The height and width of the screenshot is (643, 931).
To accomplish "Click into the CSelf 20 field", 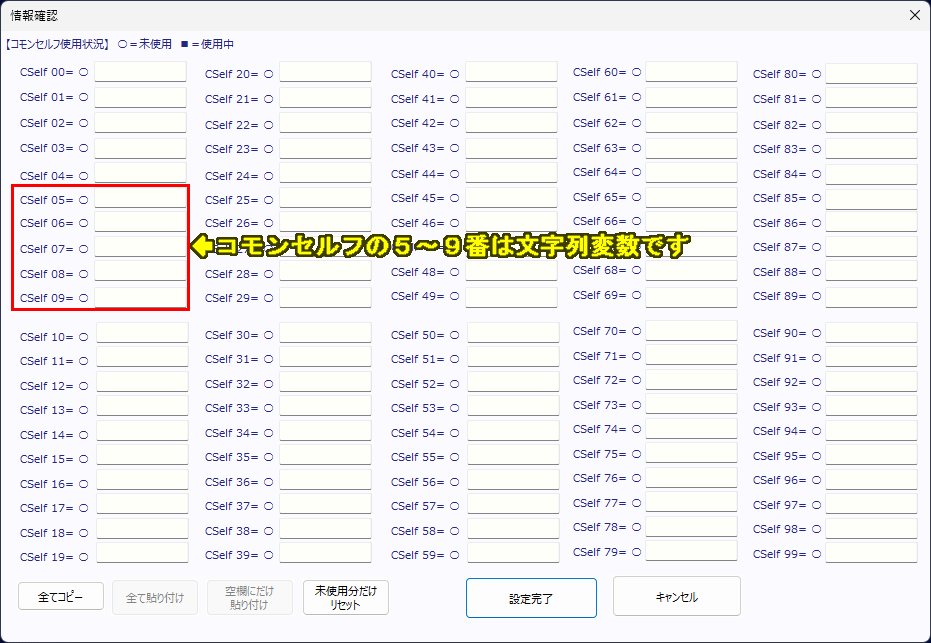I will pyautogui.click(x=325, y=73).
